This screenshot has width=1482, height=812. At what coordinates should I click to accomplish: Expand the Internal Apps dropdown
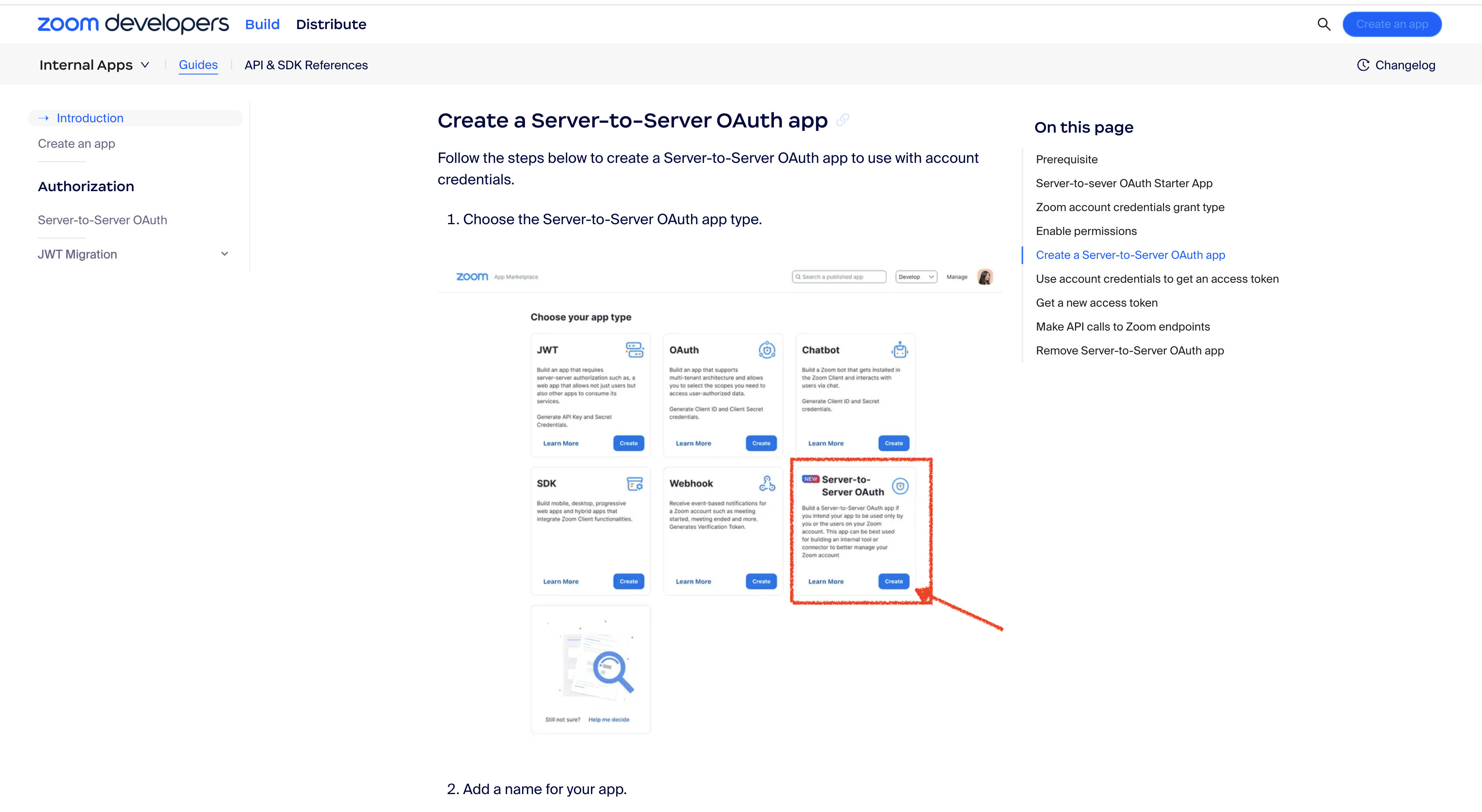(94, 65)
